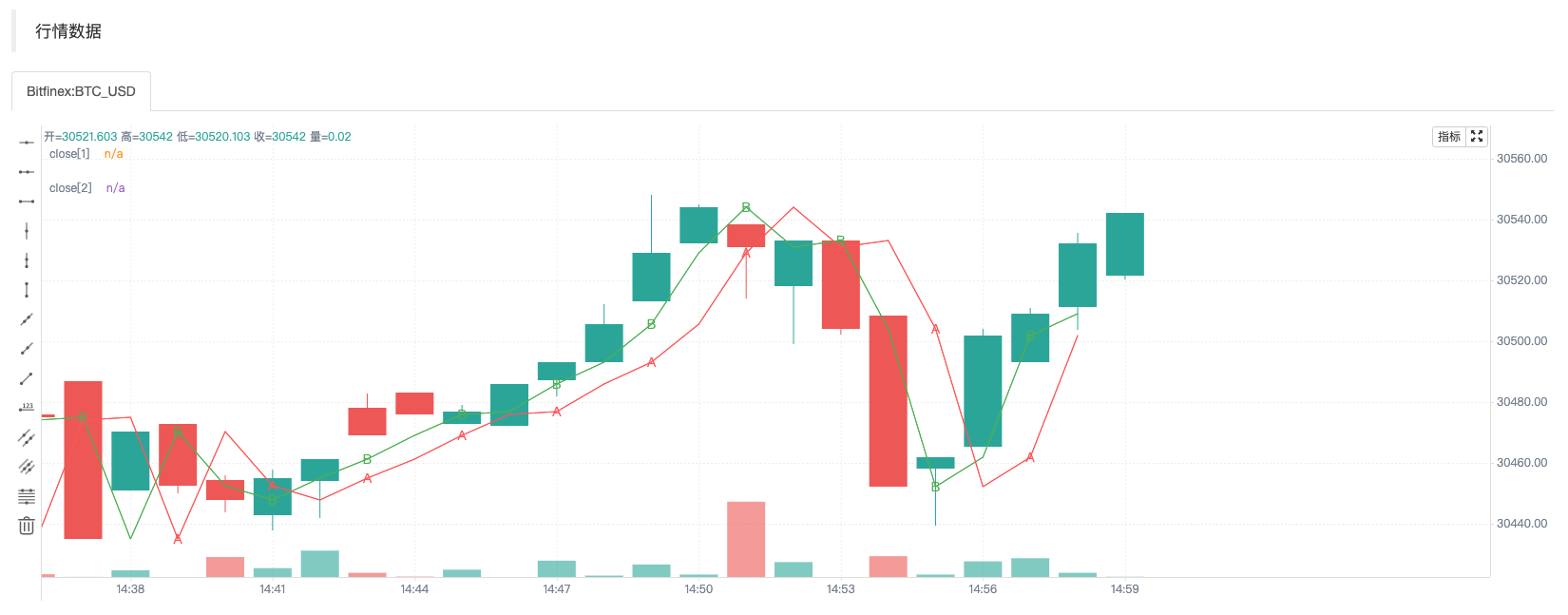The width and height of the screenshot is (1568, 615).
Task: Select the diagonal ray drawing tool
Action: 27,349
